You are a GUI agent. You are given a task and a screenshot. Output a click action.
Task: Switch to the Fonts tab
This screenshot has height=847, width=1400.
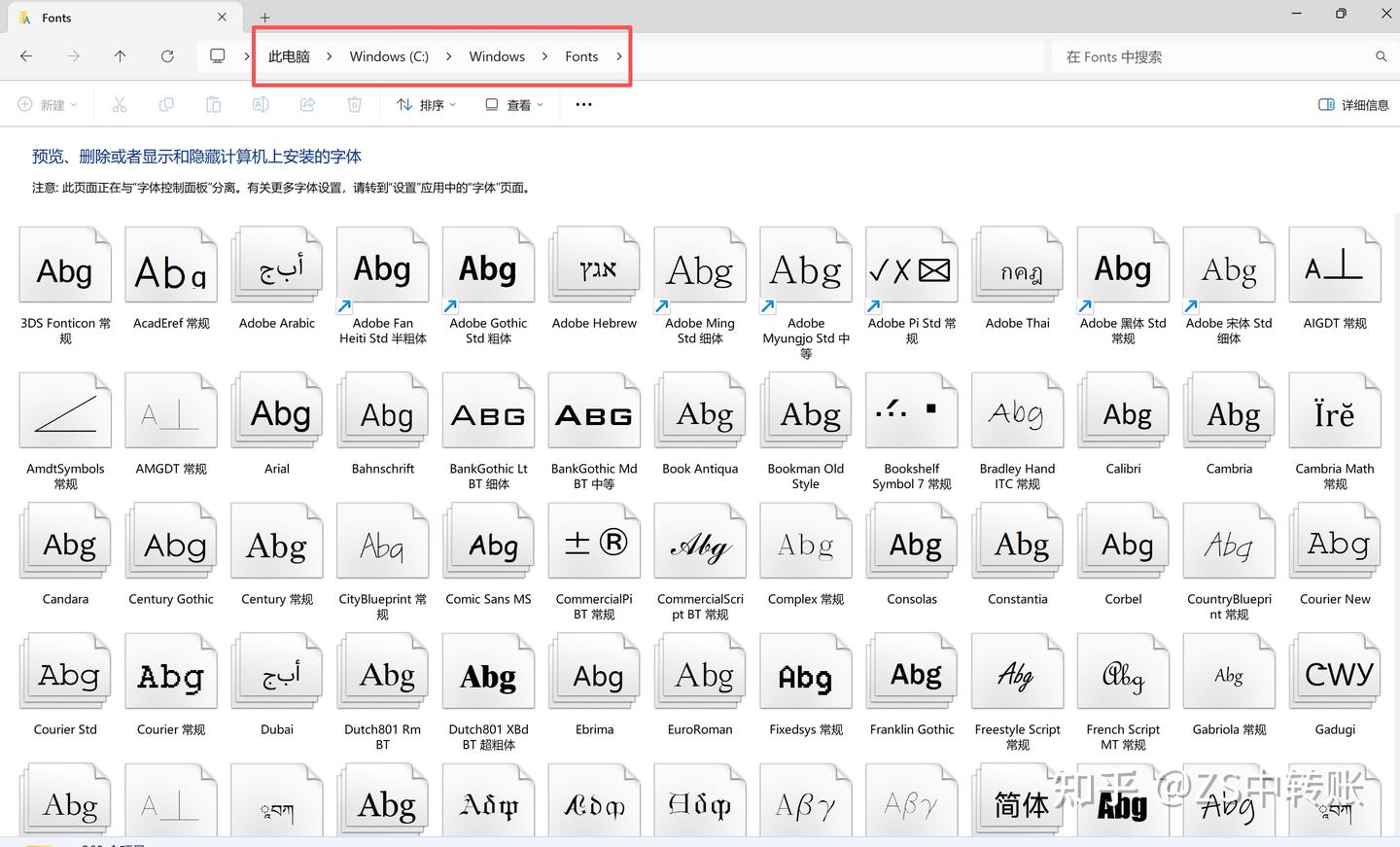pos(124,18)
